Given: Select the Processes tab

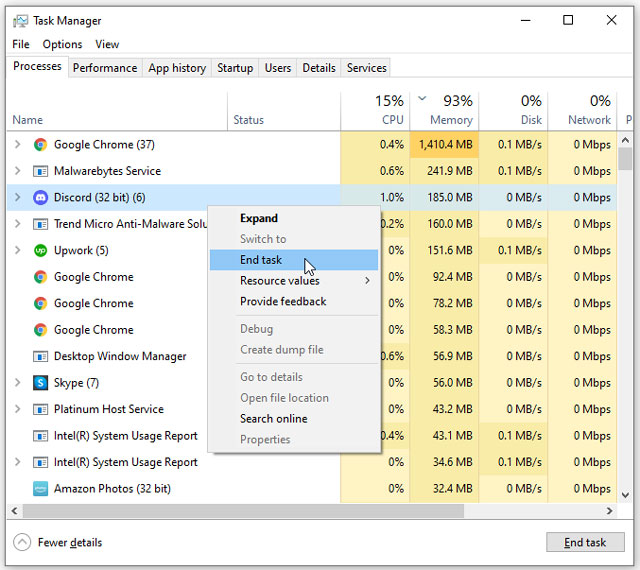Looking at the screenshot, I should (38, 66).
